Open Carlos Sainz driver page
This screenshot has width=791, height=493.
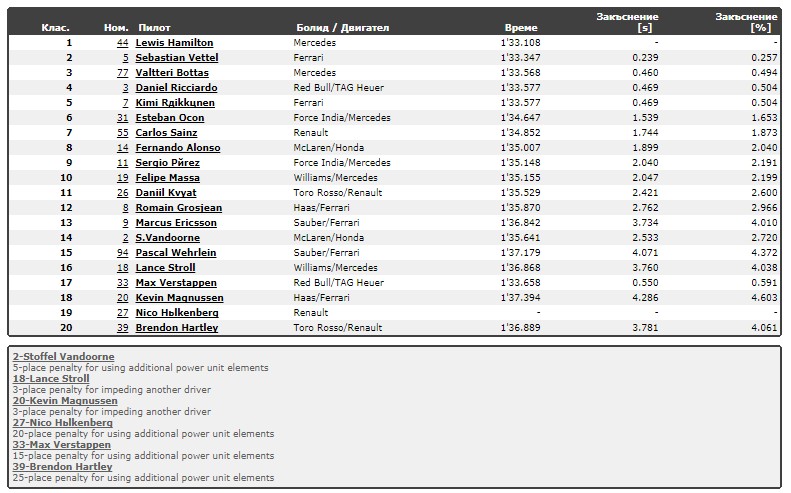[x=166, y=133]
